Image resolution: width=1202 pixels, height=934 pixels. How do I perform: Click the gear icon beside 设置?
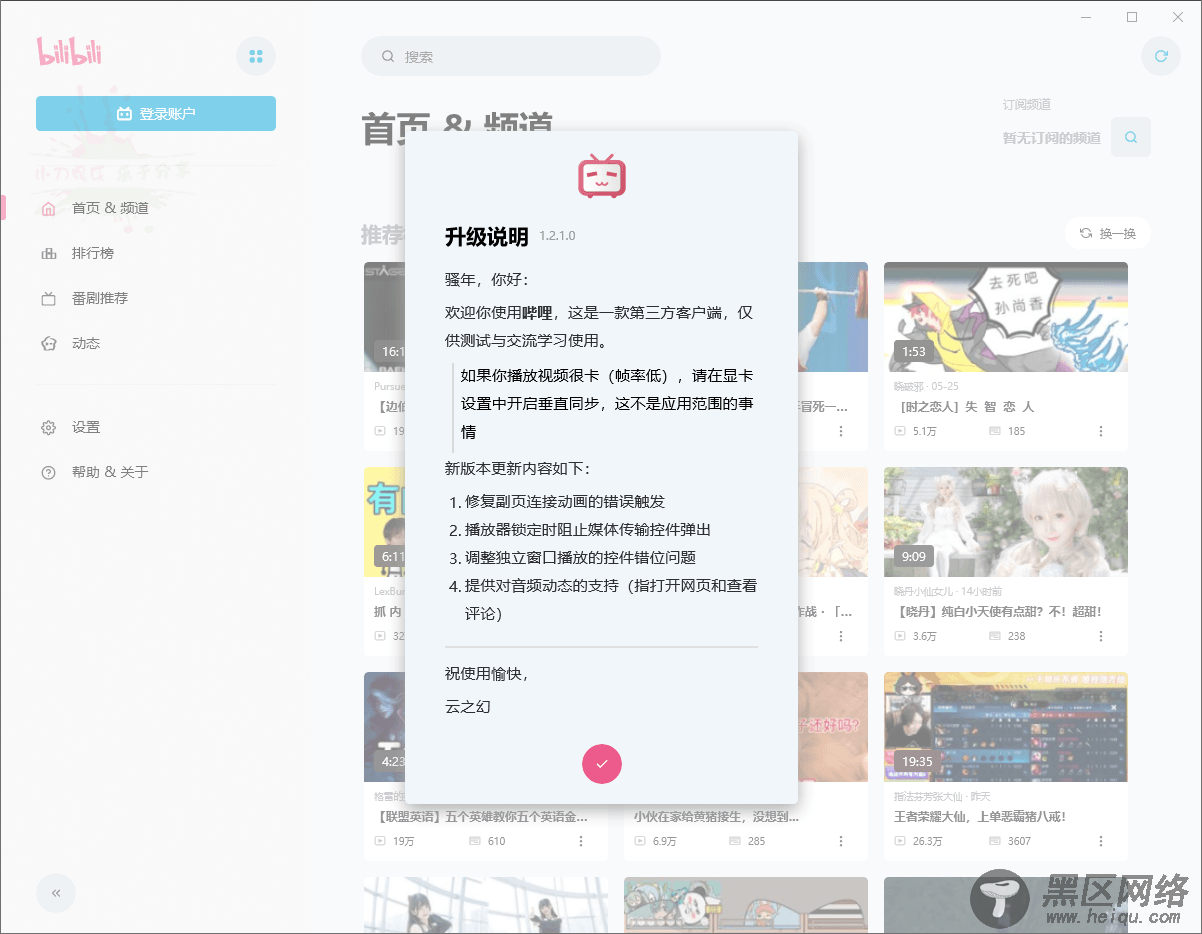(x=48, y=427)
